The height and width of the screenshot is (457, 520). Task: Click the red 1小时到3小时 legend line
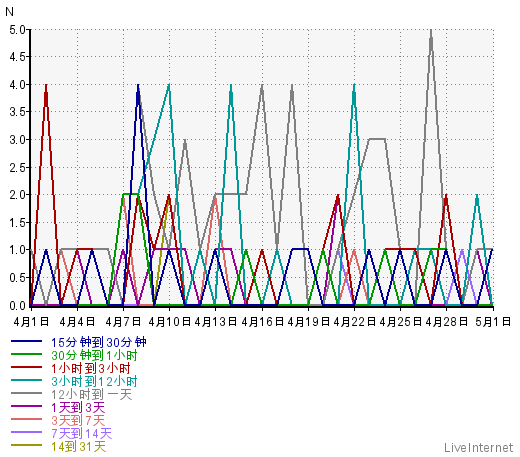tap(26, 367)
